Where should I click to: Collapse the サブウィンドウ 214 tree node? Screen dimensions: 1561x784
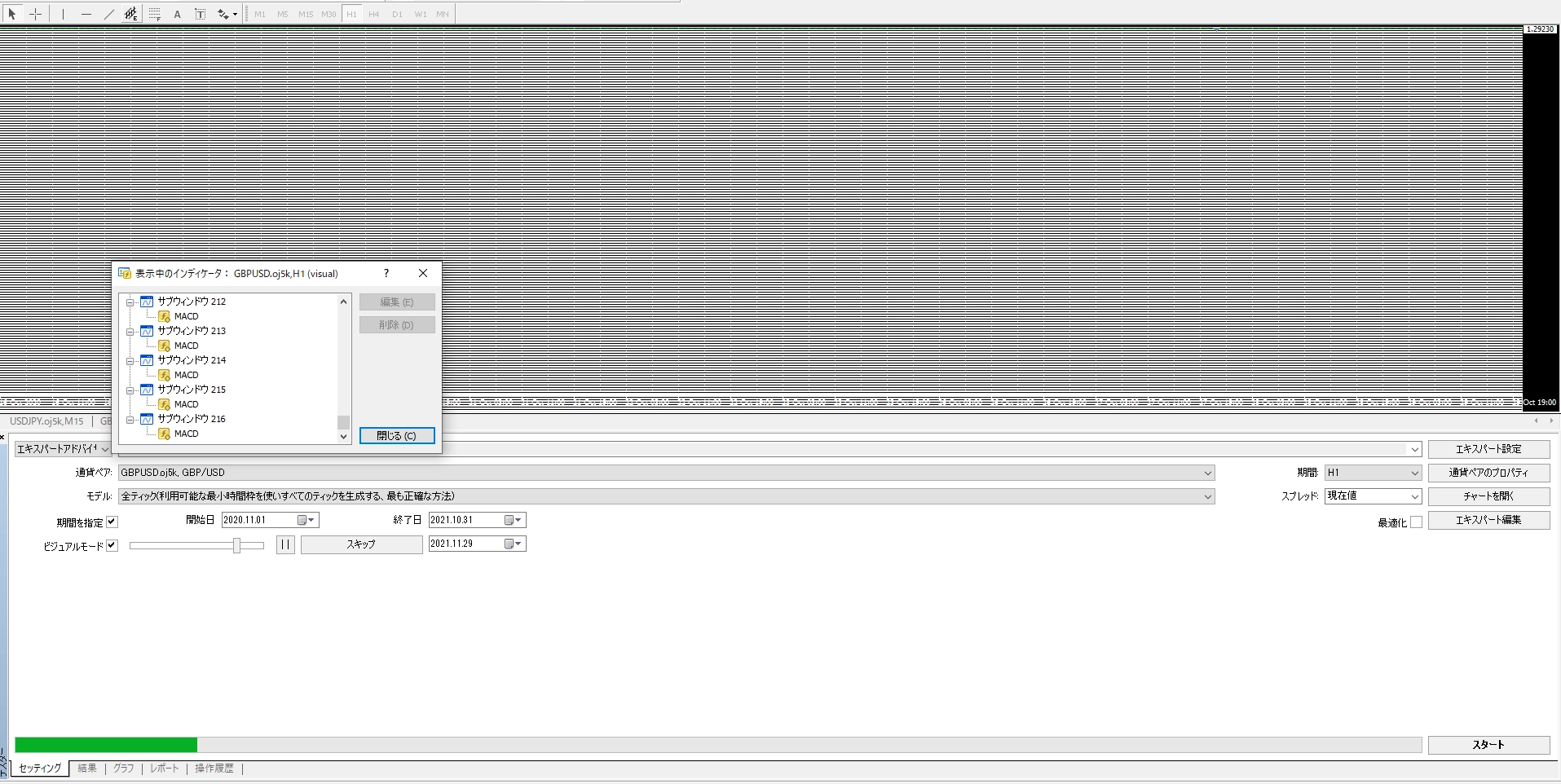point(130,360)
